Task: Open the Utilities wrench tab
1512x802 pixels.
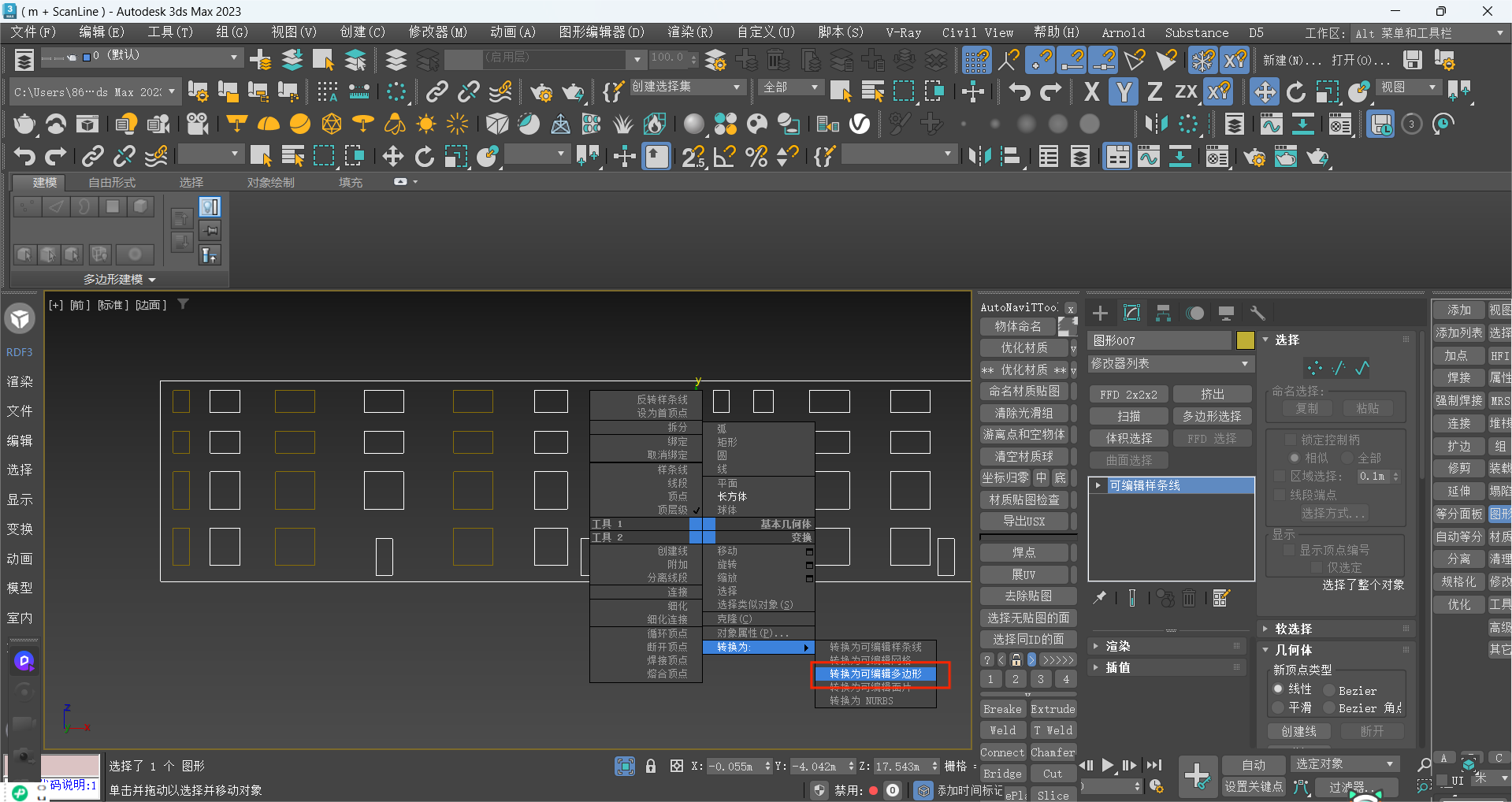Action: (x=1258, y=313)
